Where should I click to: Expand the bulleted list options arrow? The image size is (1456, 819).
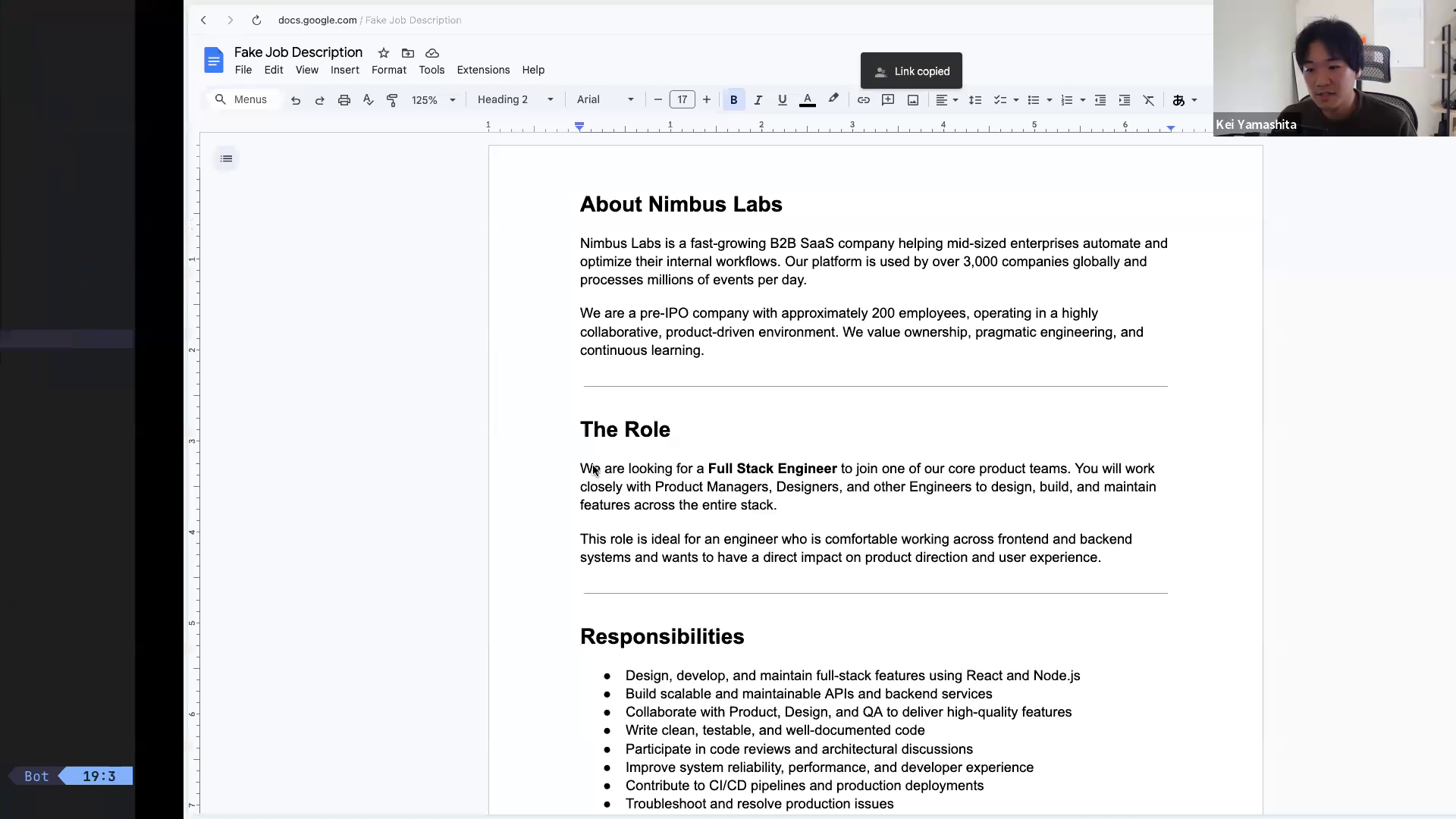1050,100
